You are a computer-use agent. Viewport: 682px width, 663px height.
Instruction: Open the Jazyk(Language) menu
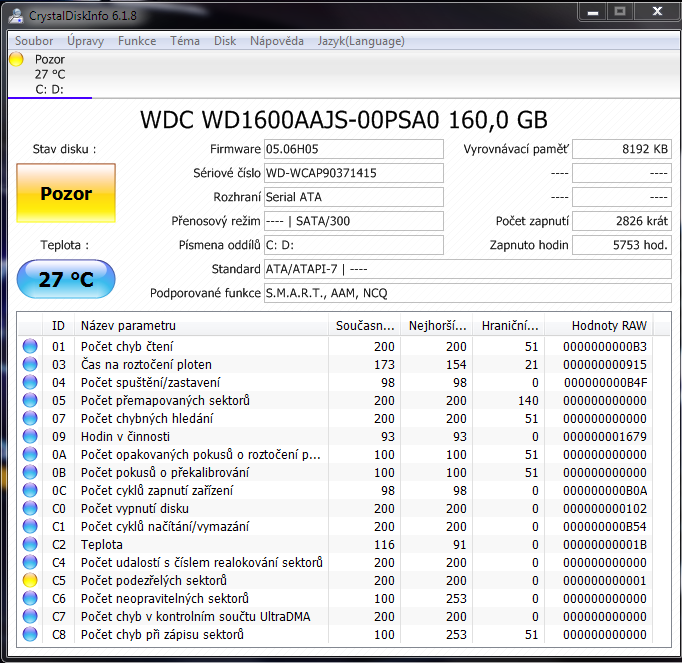pyautogui.click(x=361, y=41)
